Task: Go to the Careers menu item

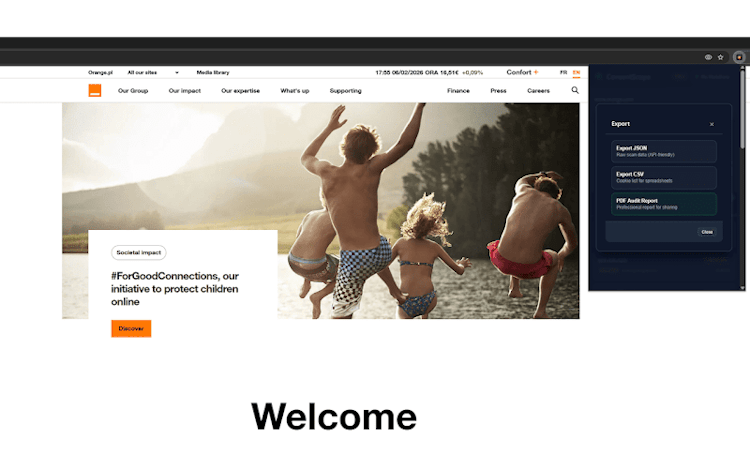Action: 538,91
